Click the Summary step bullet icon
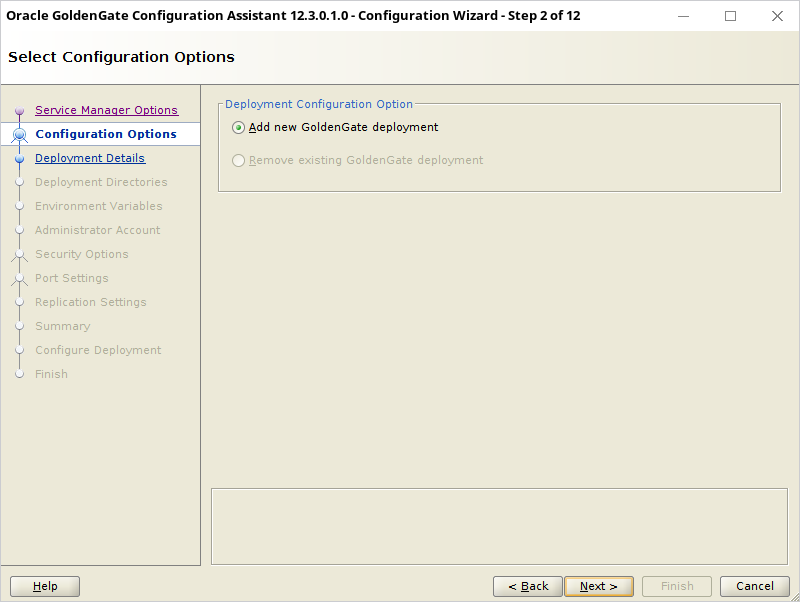The image size is (800, 602). 19,326
